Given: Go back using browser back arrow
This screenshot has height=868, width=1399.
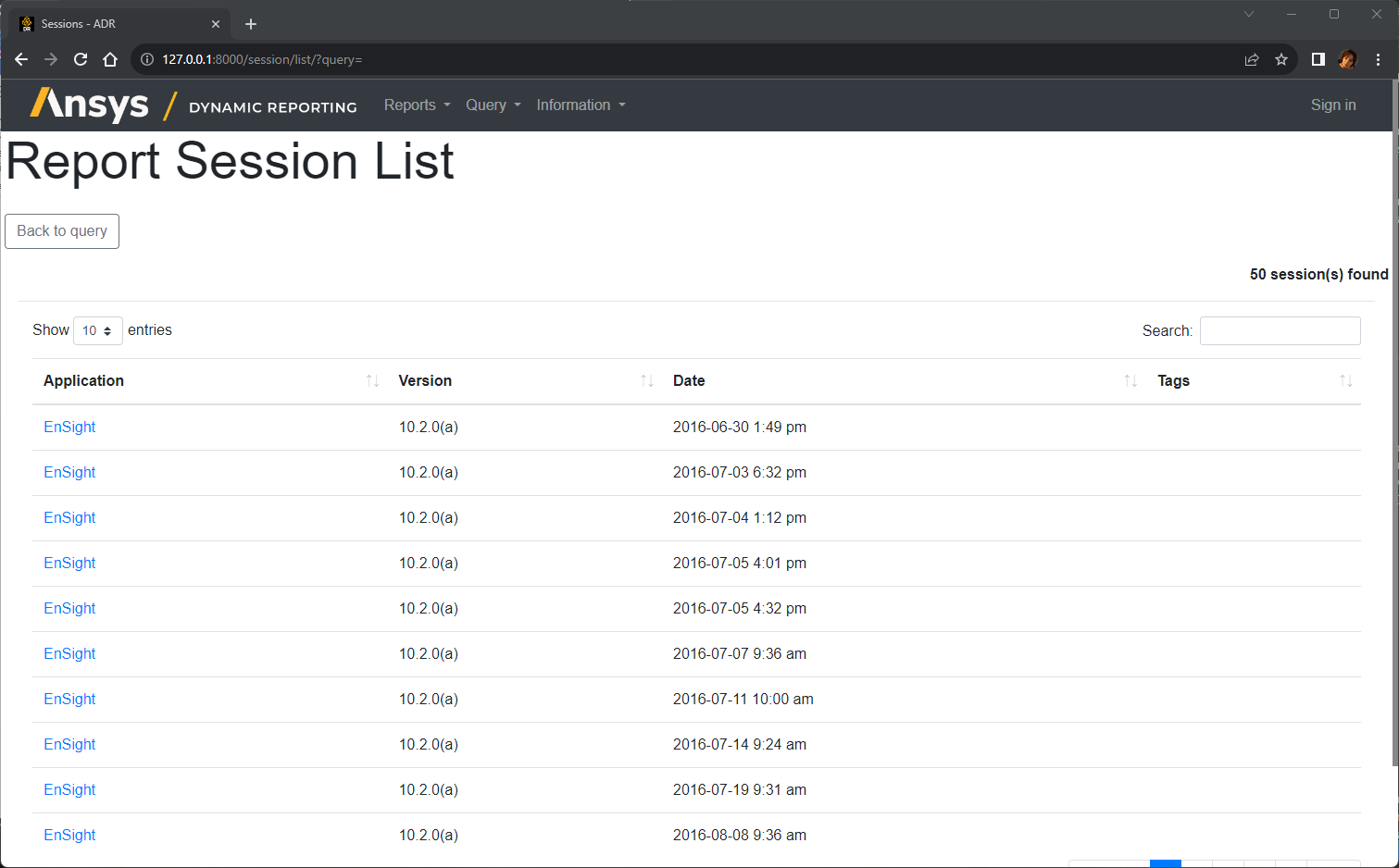Looking at the screenshot, I should click(x=21, y=59).
